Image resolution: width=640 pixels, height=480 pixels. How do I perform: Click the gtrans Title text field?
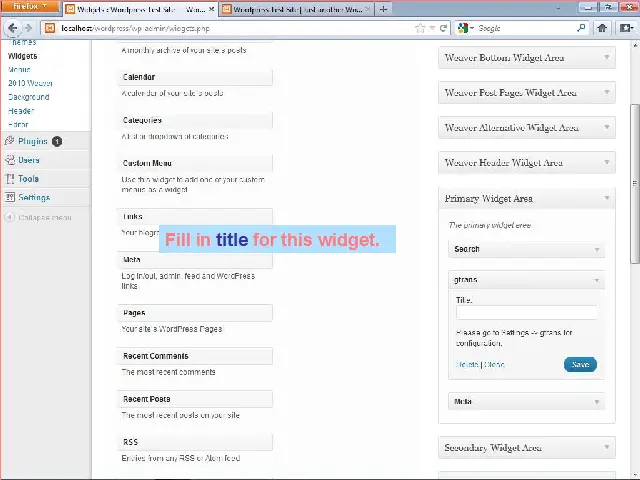click(x=526, y=313)
